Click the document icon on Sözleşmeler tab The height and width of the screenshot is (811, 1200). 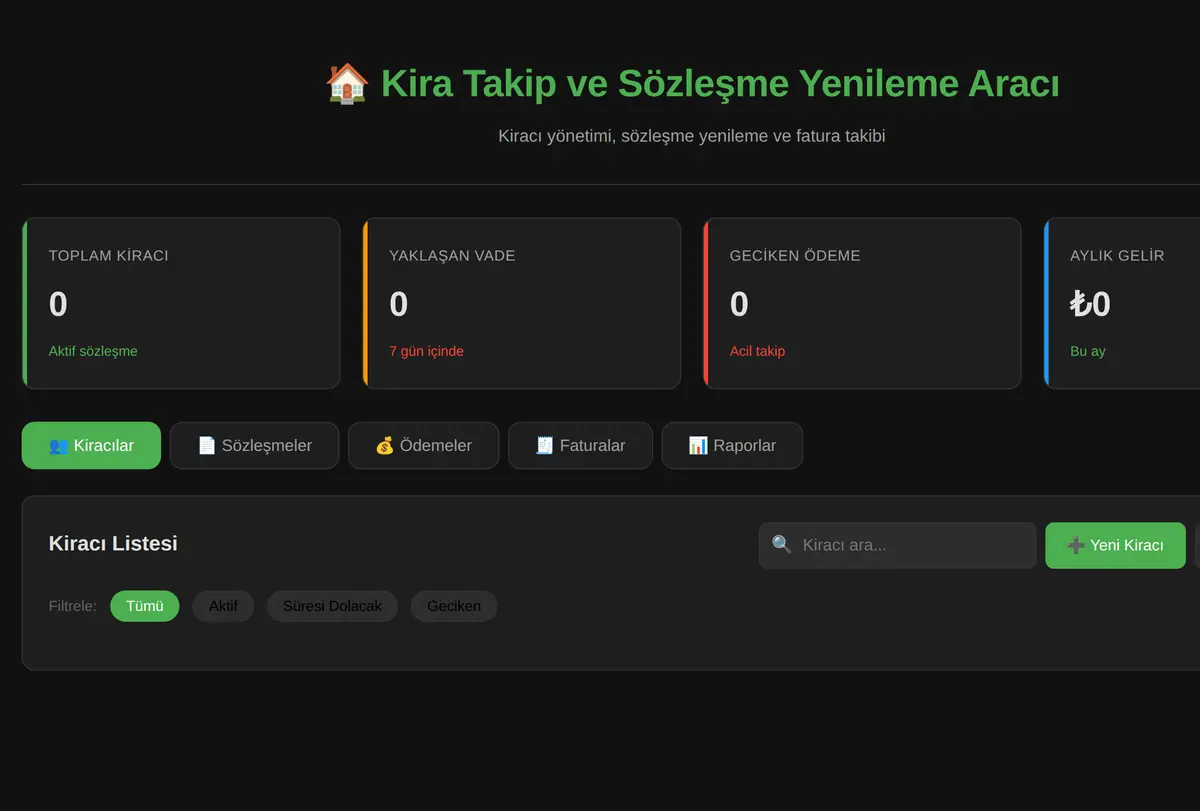(207, 445)
